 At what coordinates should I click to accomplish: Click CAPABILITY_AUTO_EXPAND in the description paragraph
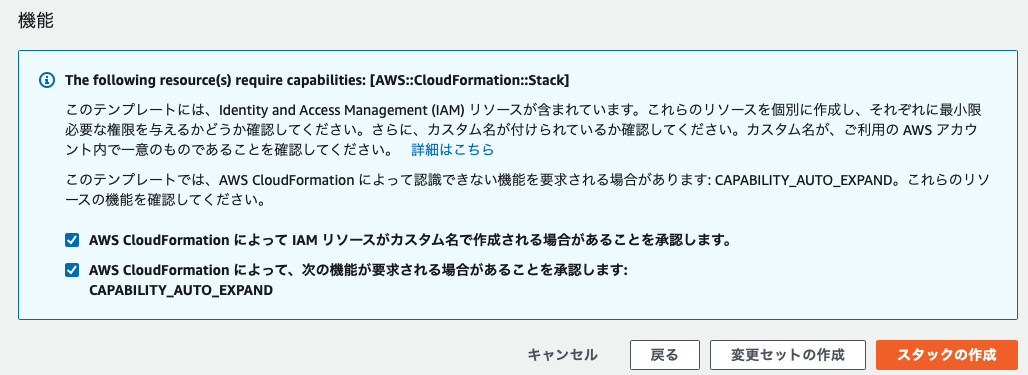[804, 180]
